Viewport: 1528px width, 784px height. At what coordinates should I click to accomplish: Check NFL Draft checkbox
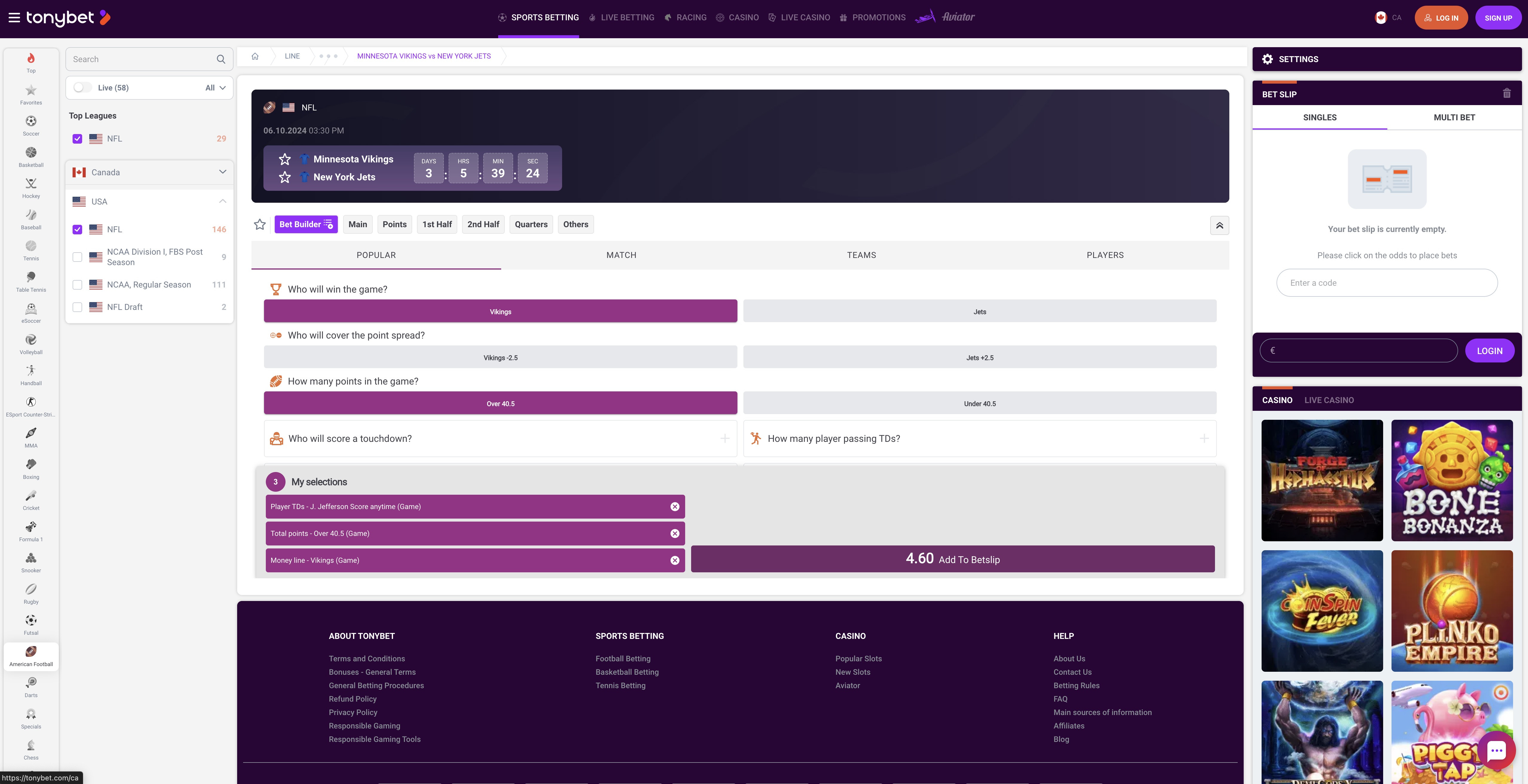pyautogui.click(x=77, y=307)
